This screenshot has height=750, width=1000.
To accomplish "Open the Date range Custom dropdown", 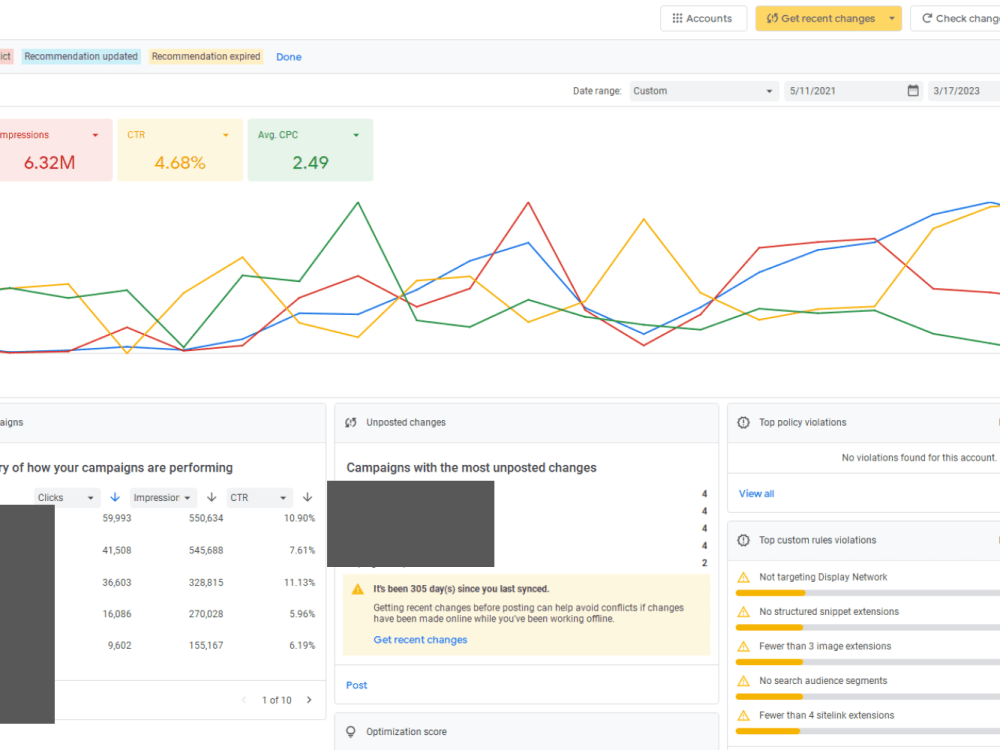I will pyautogui.click(x=703, y=91).
